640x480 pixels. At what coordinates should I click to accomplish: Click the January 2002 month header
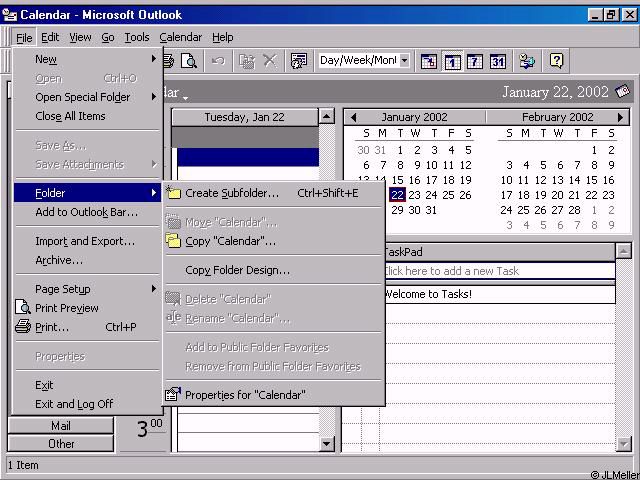click(414, 117)
